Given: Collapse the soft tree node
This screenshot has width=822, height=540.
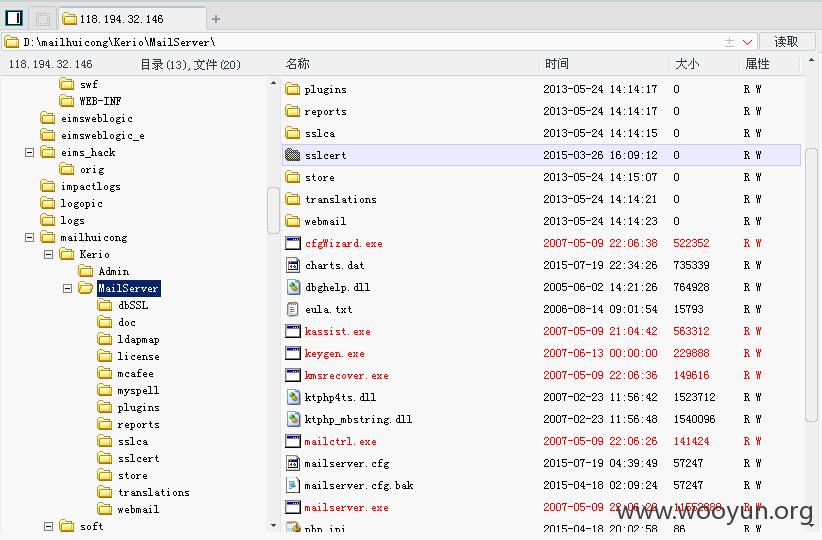Looking at the screenshot, I should pos(49,526).
